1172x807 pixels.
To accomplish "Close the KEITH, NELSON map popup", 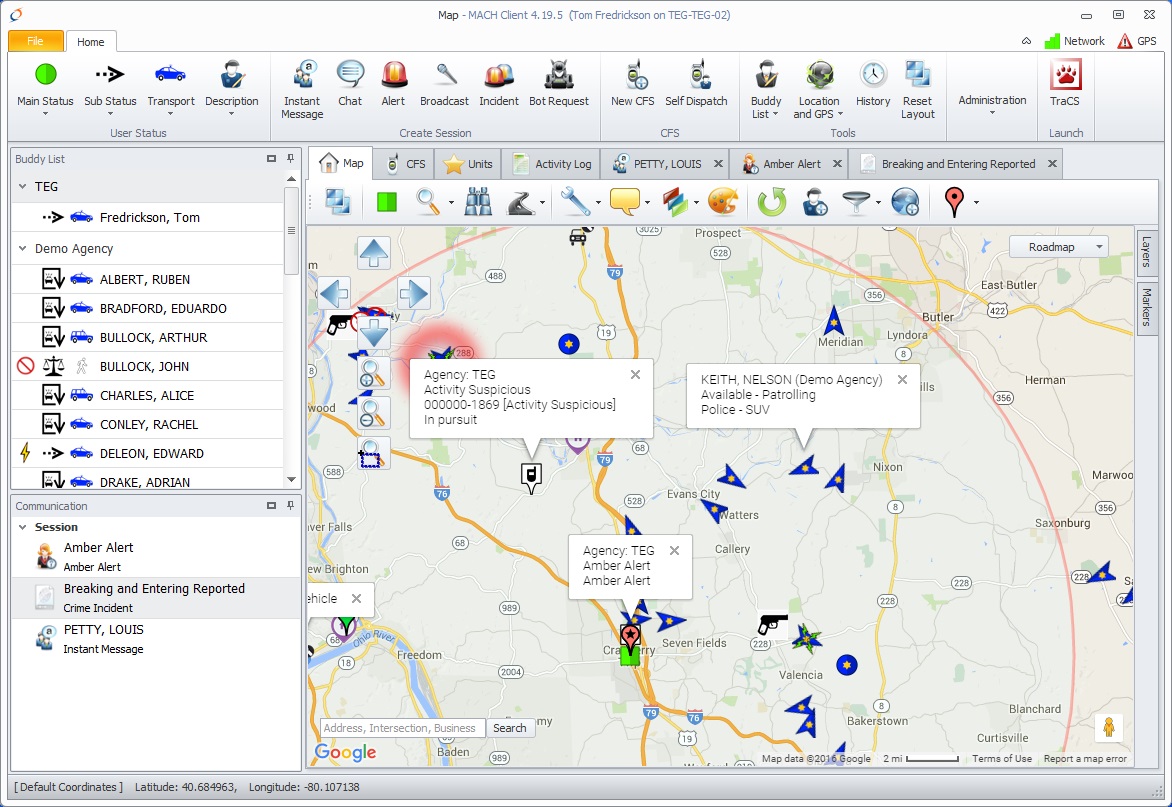I will (x=902, y=380).
